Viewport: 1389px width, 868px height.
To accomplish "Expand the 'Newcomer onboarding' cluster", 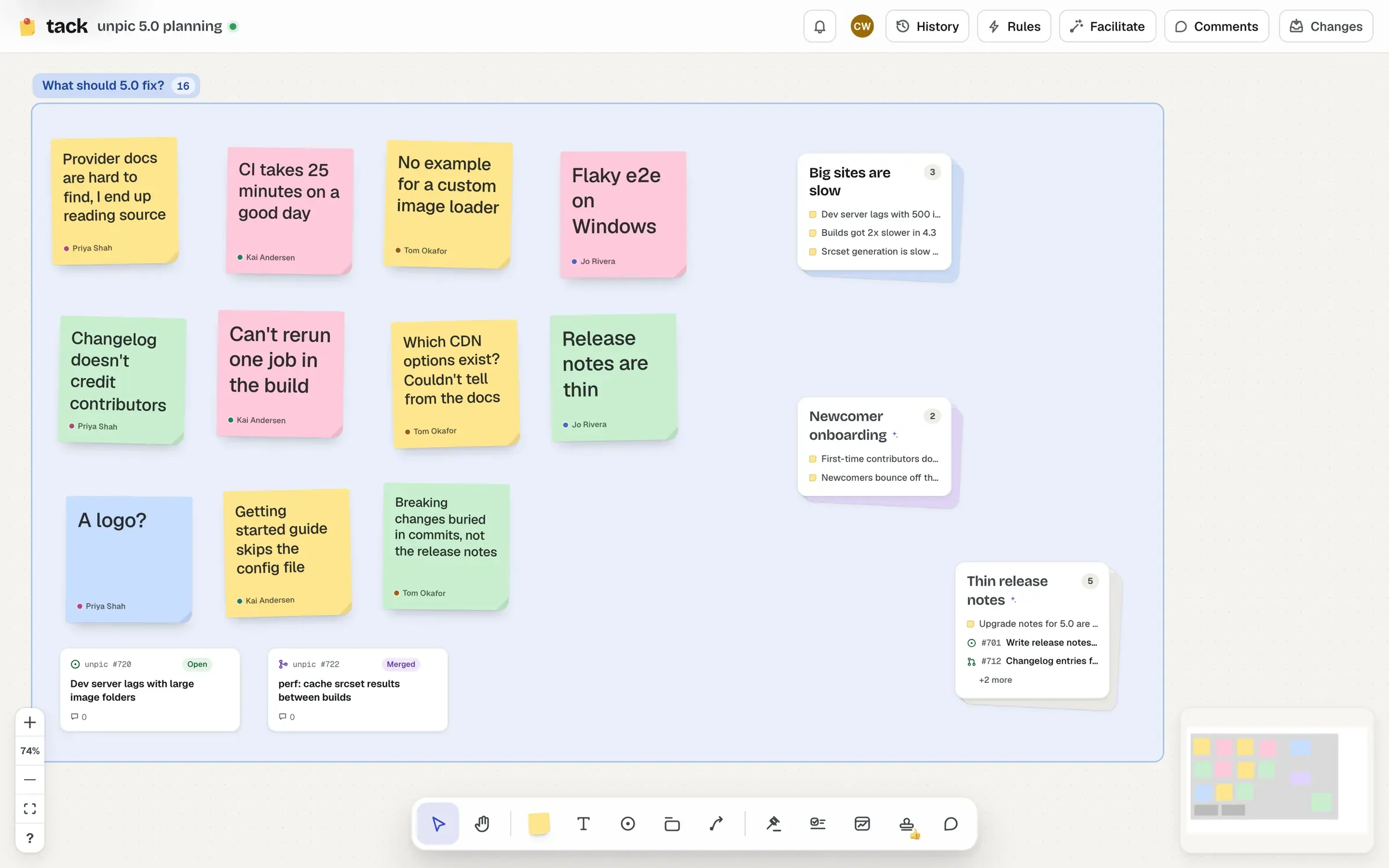I will coord(874,446).
